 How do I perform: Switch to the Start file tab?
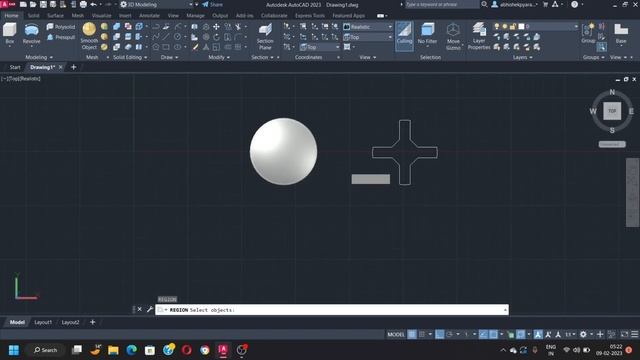point(15,67)
